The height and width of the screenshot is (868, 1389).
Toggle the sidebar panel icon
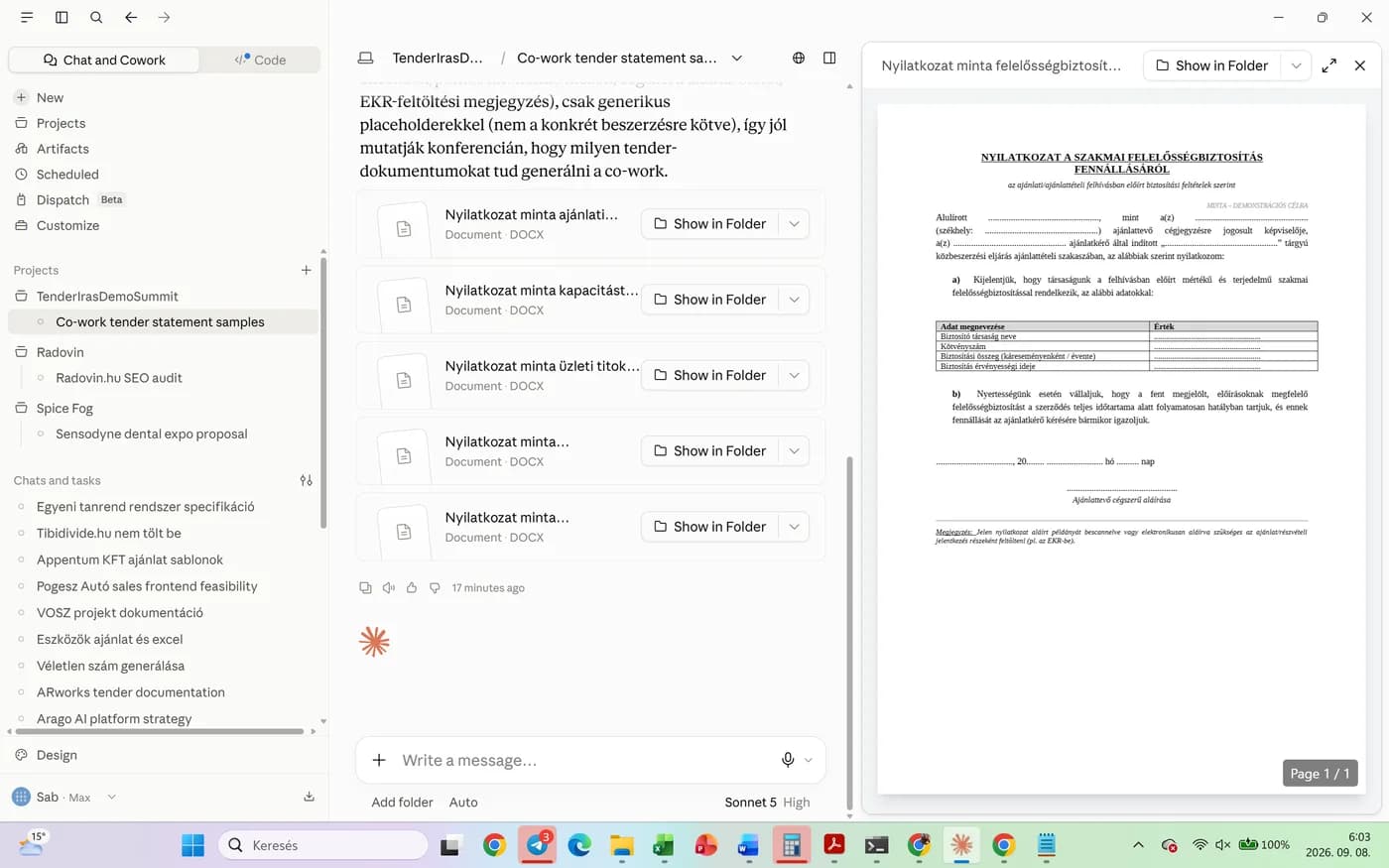tap(62, 17)
